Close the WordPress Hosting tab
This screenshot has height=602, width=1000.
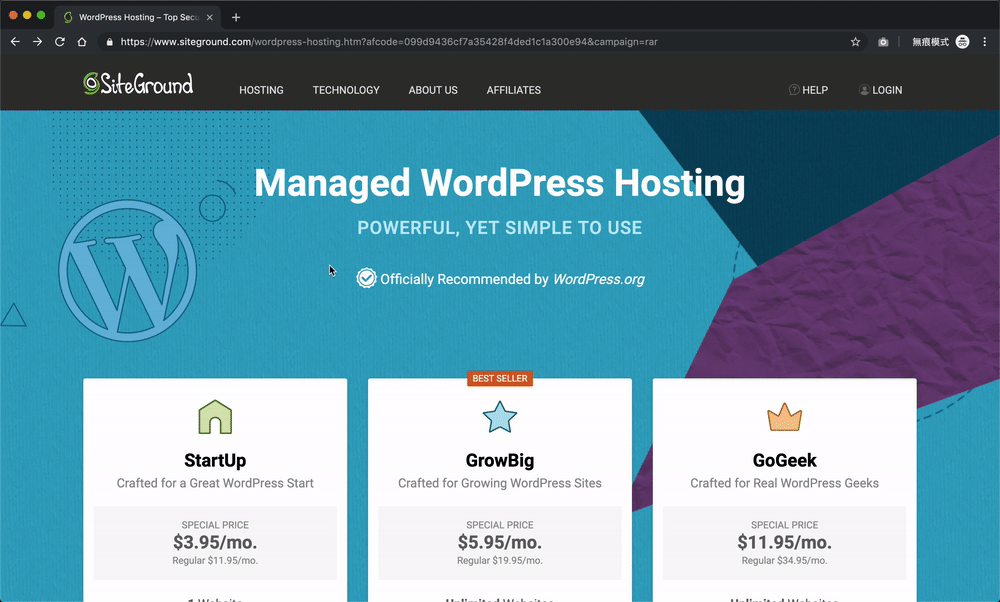click(x=210, y=17)
